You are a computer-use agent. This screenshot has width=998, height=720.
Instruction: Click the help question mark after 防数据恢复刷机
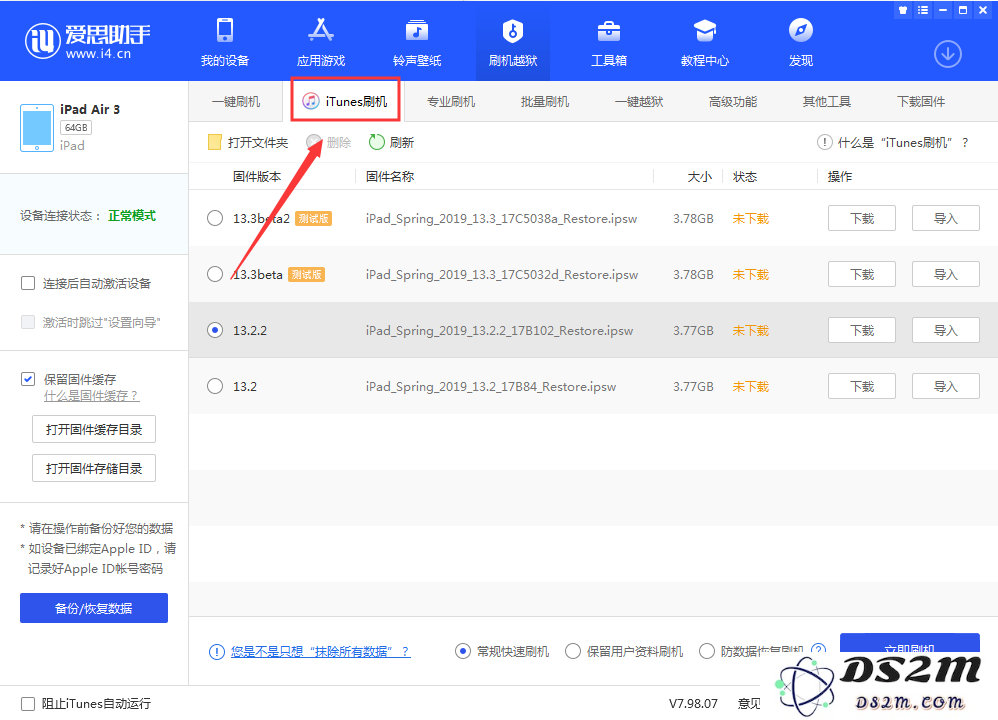click(819, 650)
